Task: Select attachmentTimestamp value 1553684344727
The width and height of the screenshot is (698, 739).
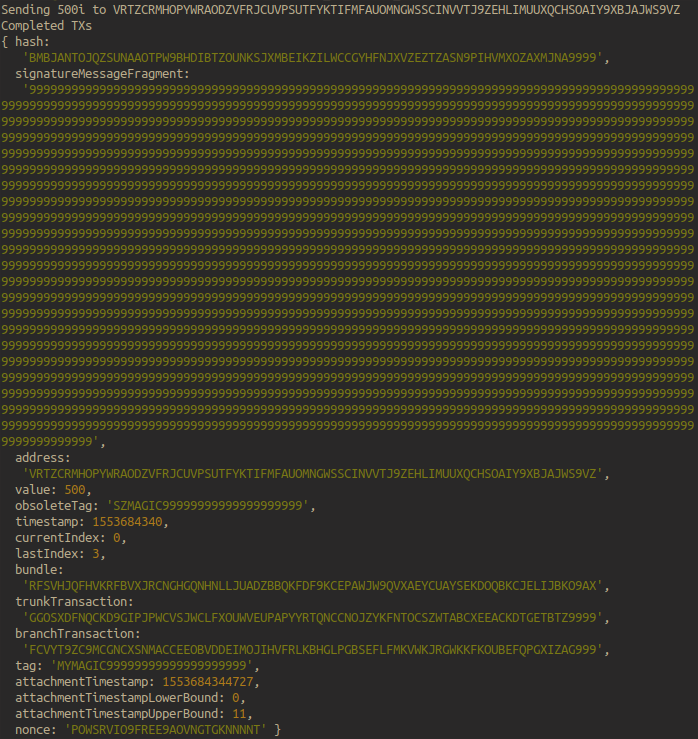Action: point(208,682)
